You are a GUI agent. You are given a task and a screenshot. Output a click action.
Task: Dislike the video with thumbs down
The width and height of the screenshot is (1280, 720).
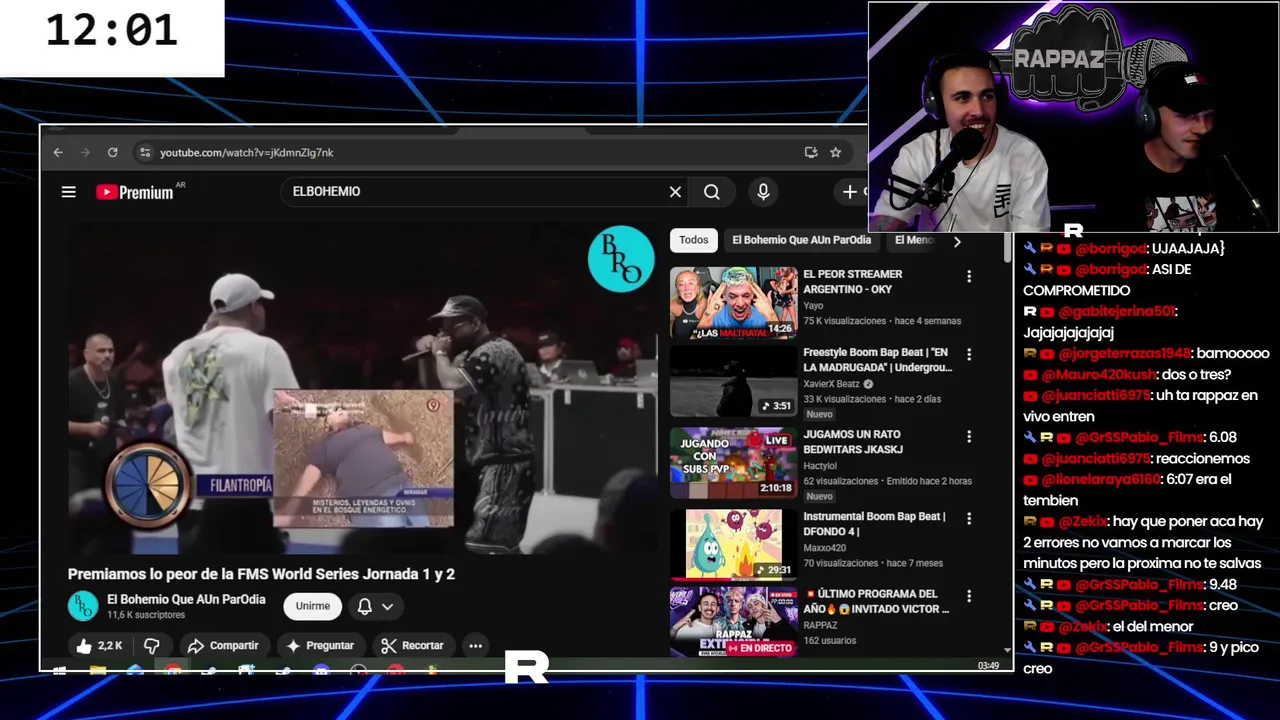152,646
